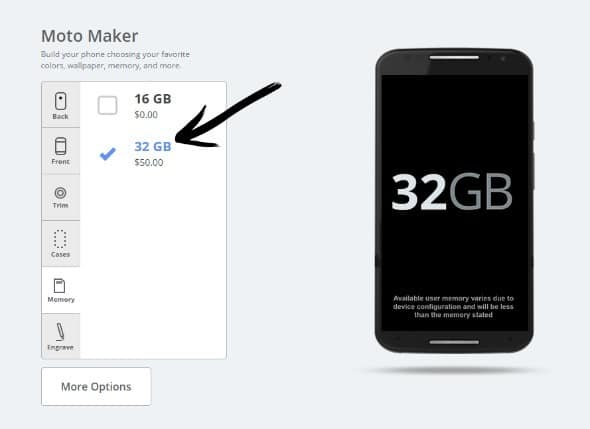Click the $0.00 price text

(146, 115)
